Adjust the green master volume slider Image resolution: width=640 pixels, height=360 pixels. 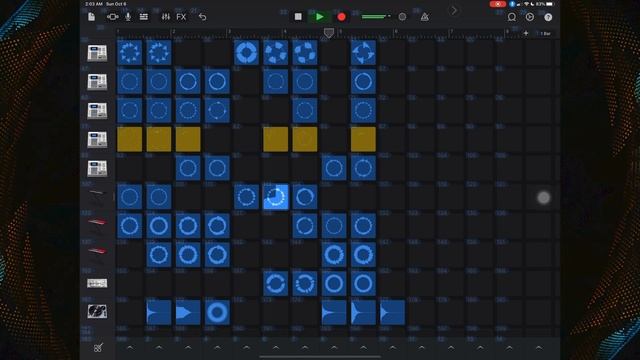click(x=376, y=17)
